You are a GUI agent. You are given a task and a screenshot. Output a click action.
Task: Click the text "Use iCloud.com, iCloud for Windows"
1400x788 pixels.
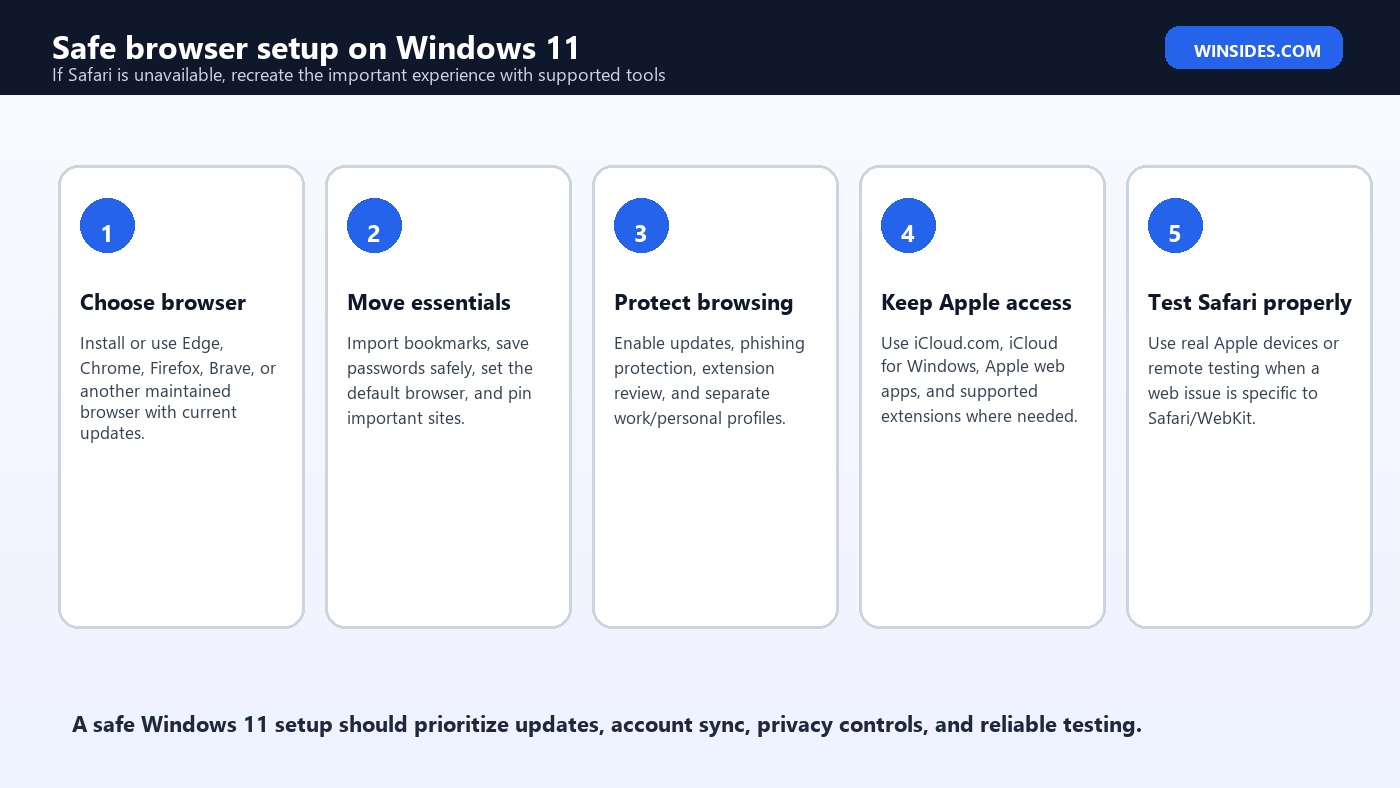[x=979, y=379]
